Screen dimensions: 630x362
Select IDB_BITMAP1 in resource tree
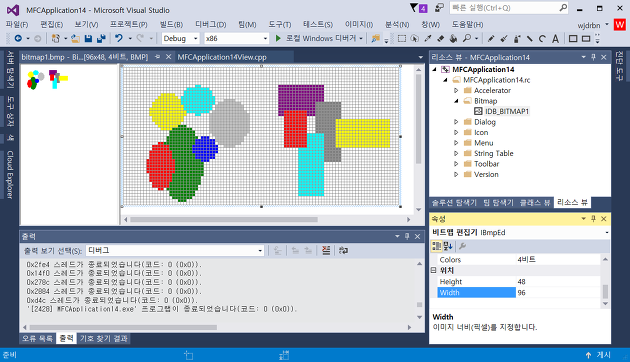(506, 111)
